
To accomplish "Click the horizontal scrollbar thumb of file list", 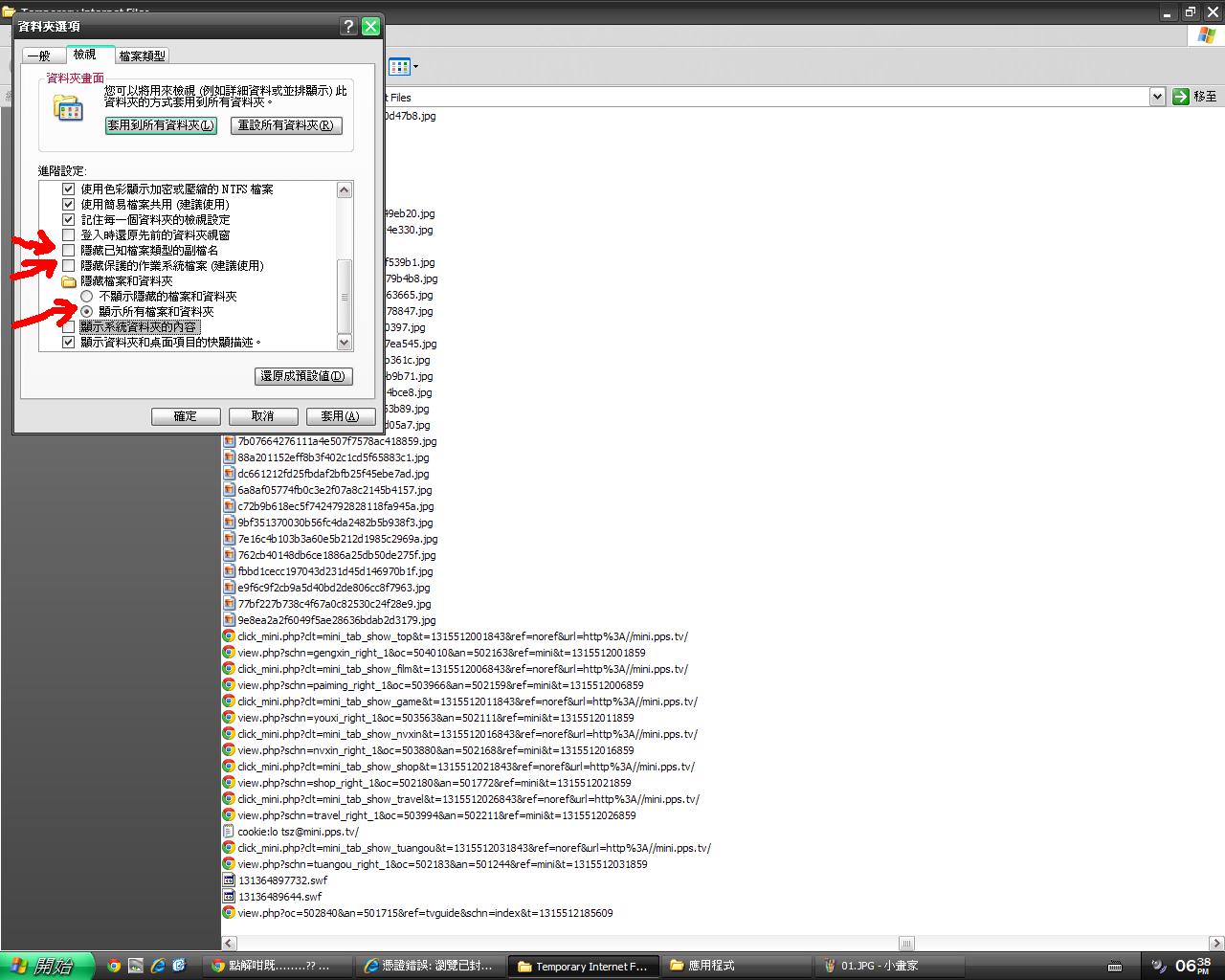I will [x=905, y=944].
